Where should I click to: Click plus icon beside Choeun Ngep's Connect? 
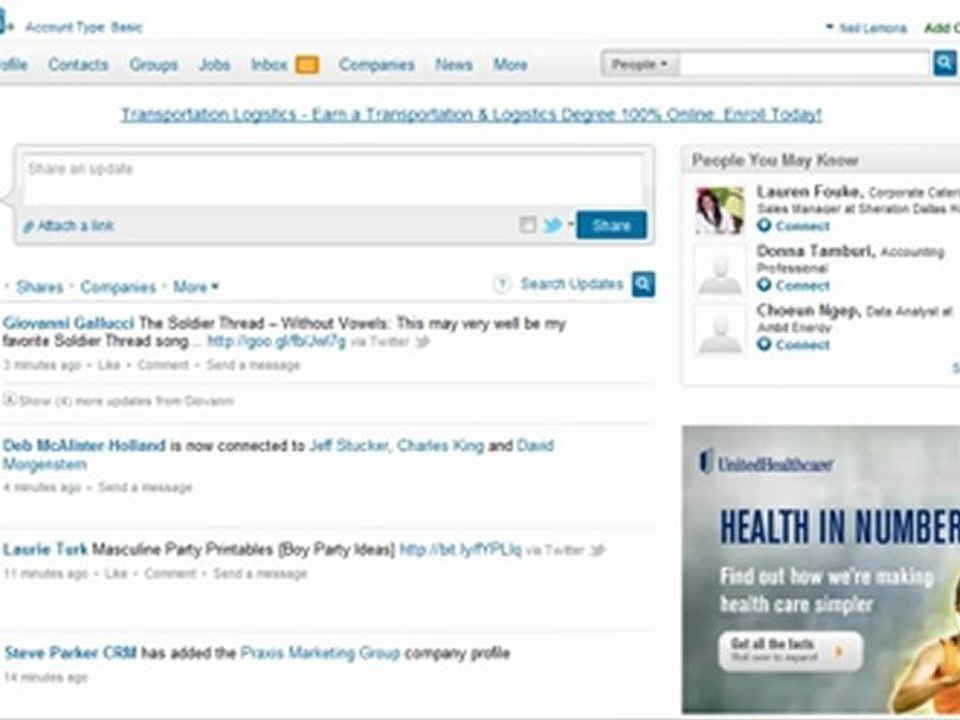pyautogui.click(x=763, y=344)
